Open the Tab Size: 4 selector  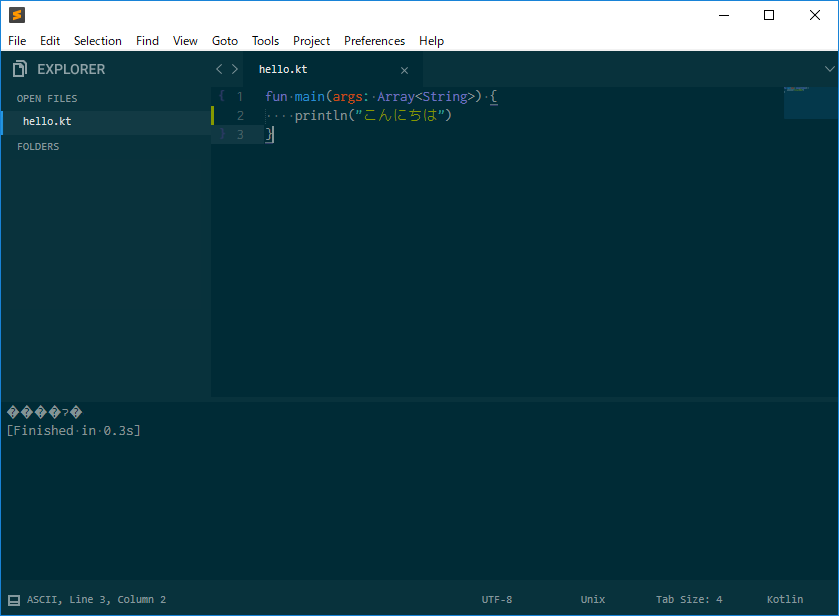click(x=689, y=599)
